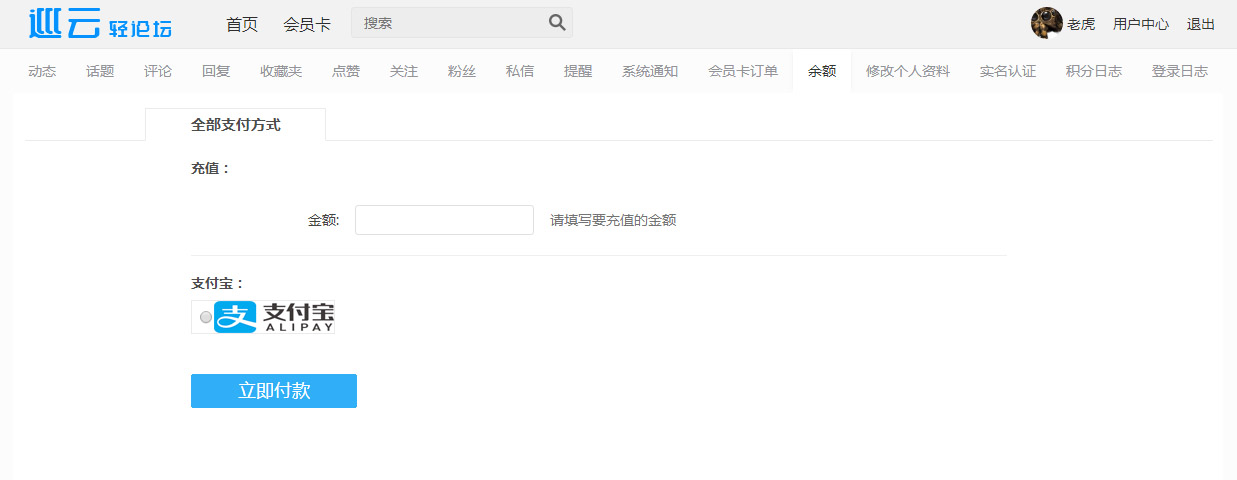This screenshot has height=480, width=1237.
Task: Switch to the 动态 tab
Action: coord(42,71)
